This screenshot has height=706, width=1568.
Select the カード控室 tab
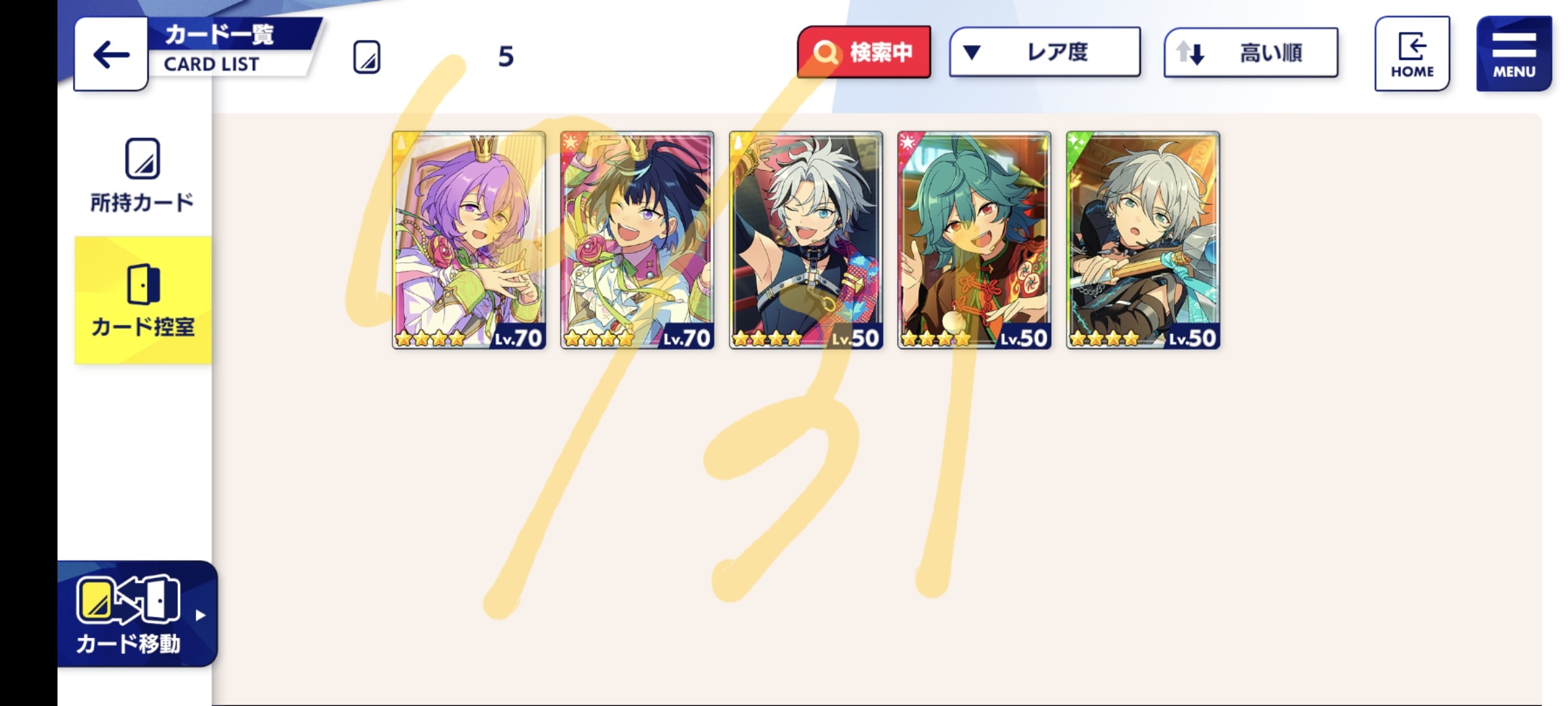[143, 300]
